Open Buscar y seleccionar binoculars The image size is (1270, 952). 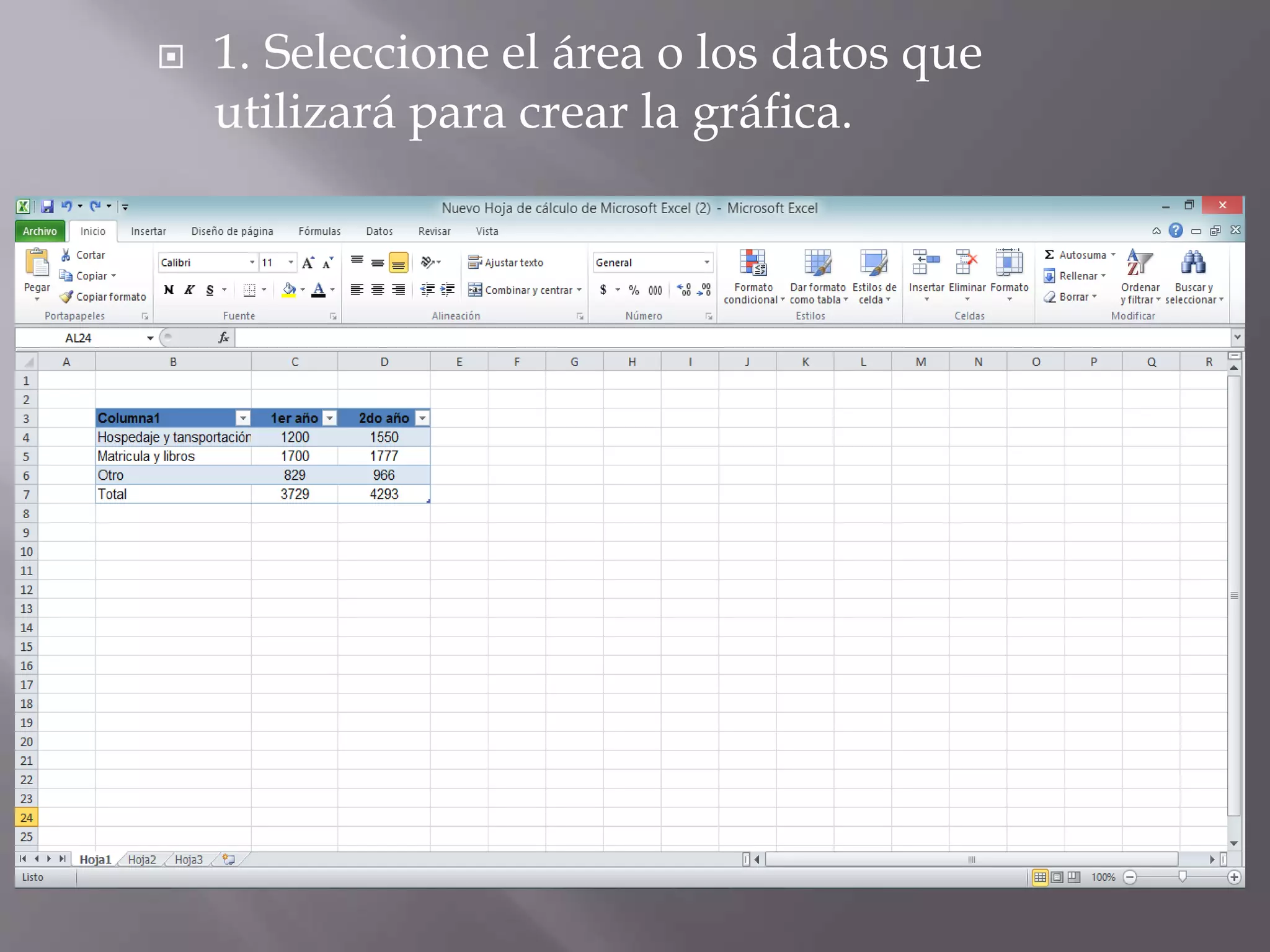click(x=1193, y=263)
